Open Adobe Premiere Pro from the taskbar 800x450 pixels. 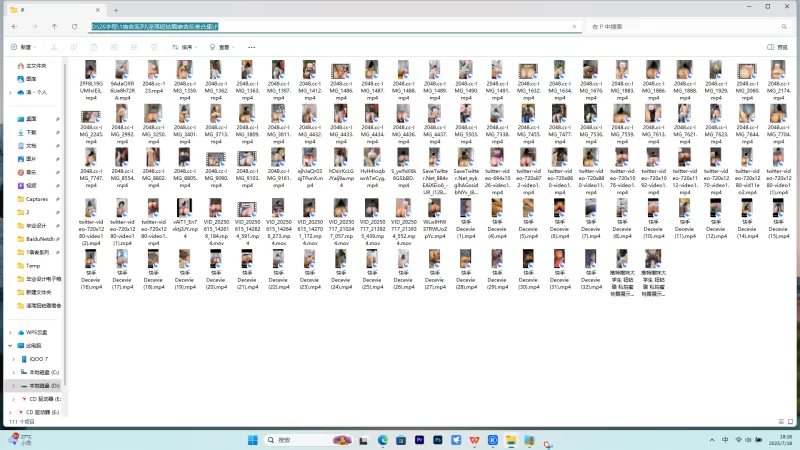[419, 440]
